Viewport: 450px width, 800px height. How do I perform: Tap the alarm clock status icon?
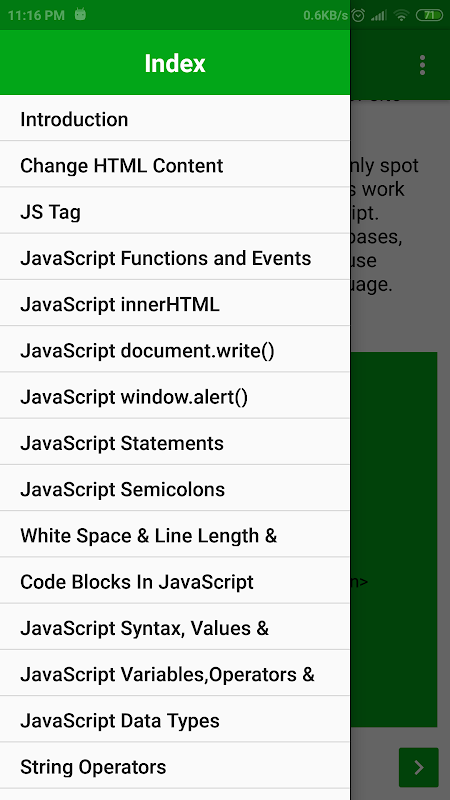pyautogui.click(x=358, y=15)
